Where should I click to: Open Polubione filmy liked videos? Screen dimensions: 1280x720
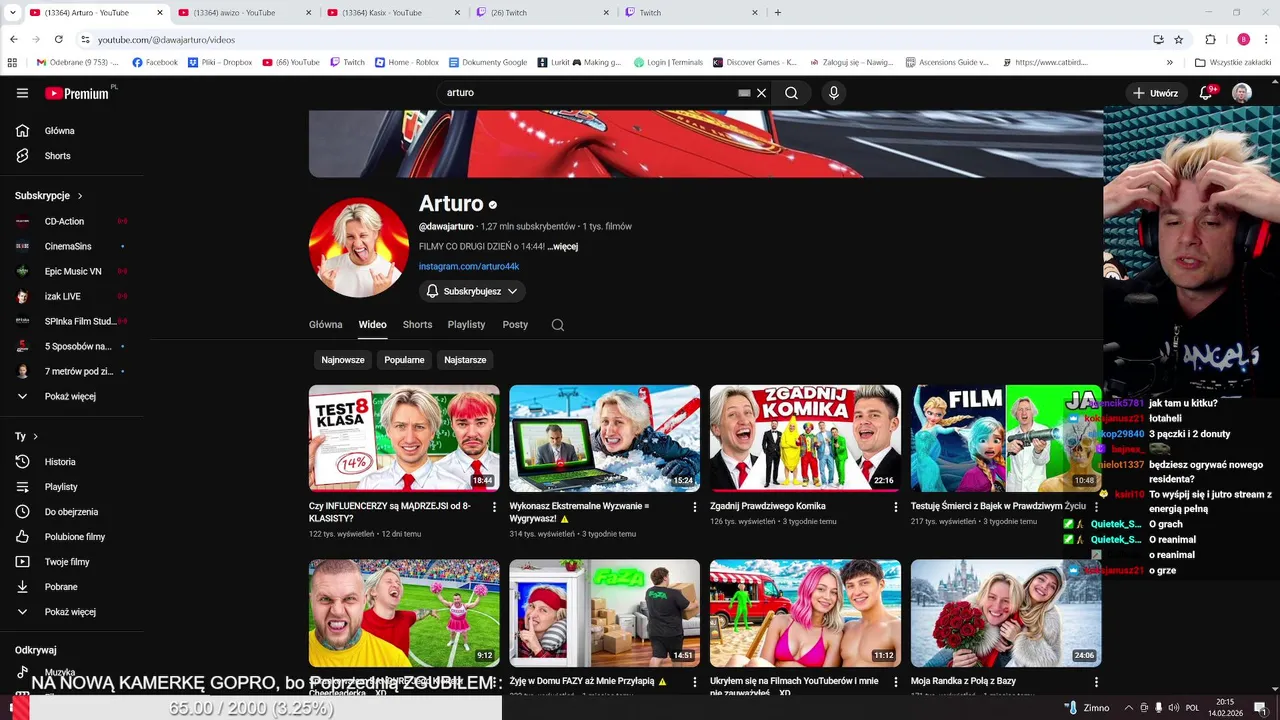(72, 537)
